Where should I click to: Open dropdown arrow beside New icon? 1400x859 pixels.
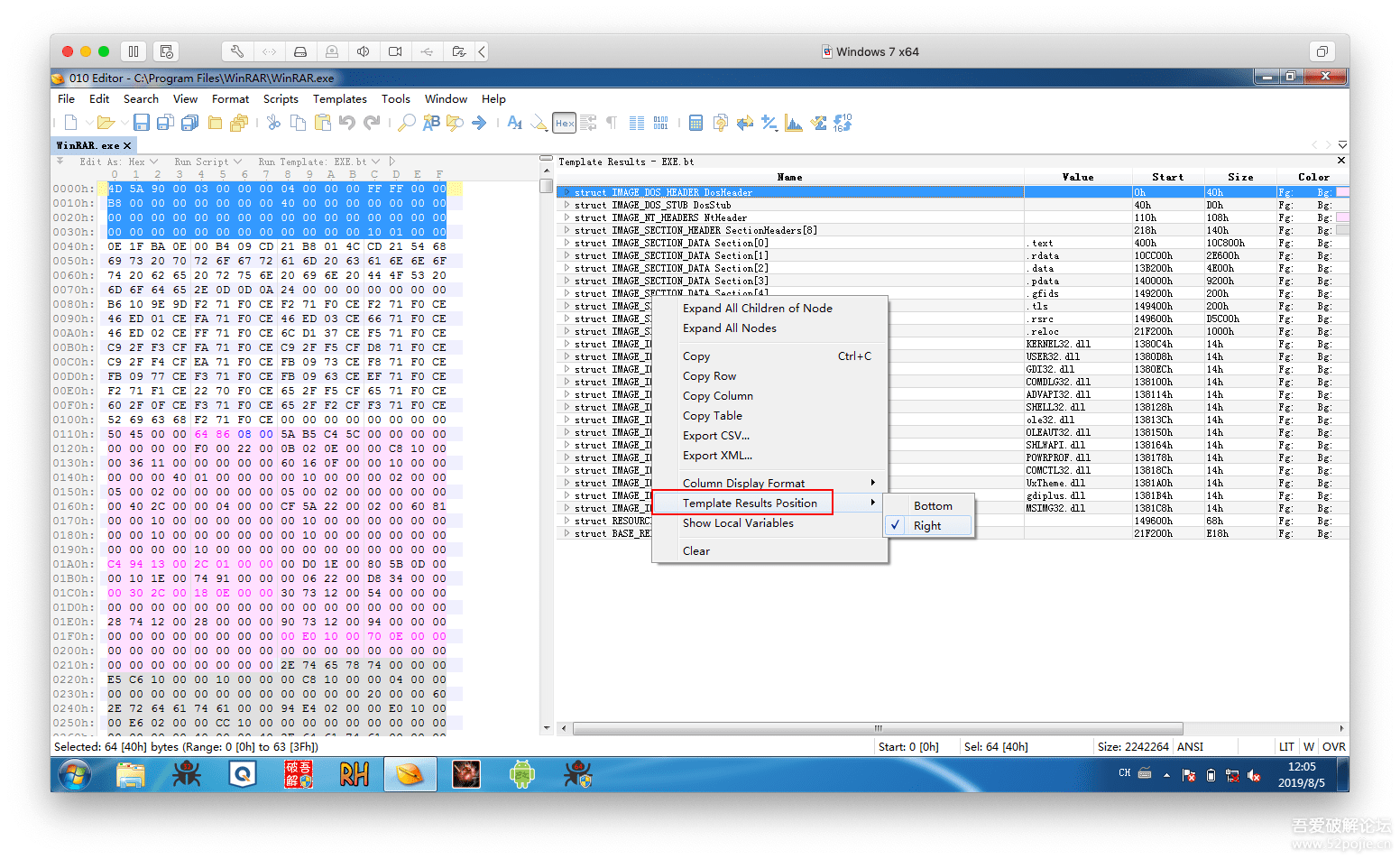(x=88, y=123)
